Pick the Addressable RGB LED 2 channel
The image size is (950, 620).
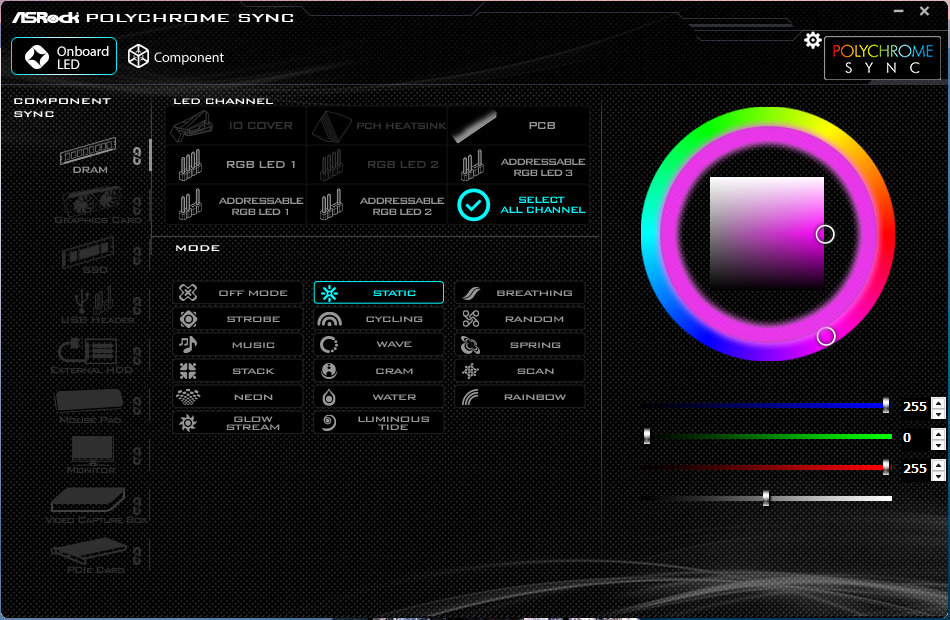(377, 205)
